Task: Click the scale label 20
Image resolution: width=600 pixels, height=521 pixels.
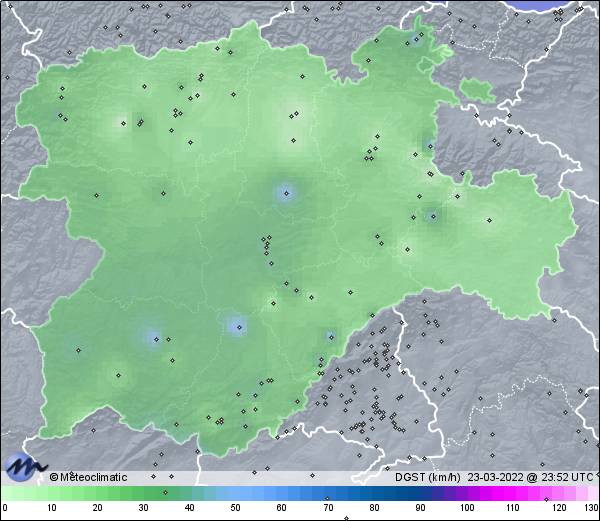Action: pos(98,508)
